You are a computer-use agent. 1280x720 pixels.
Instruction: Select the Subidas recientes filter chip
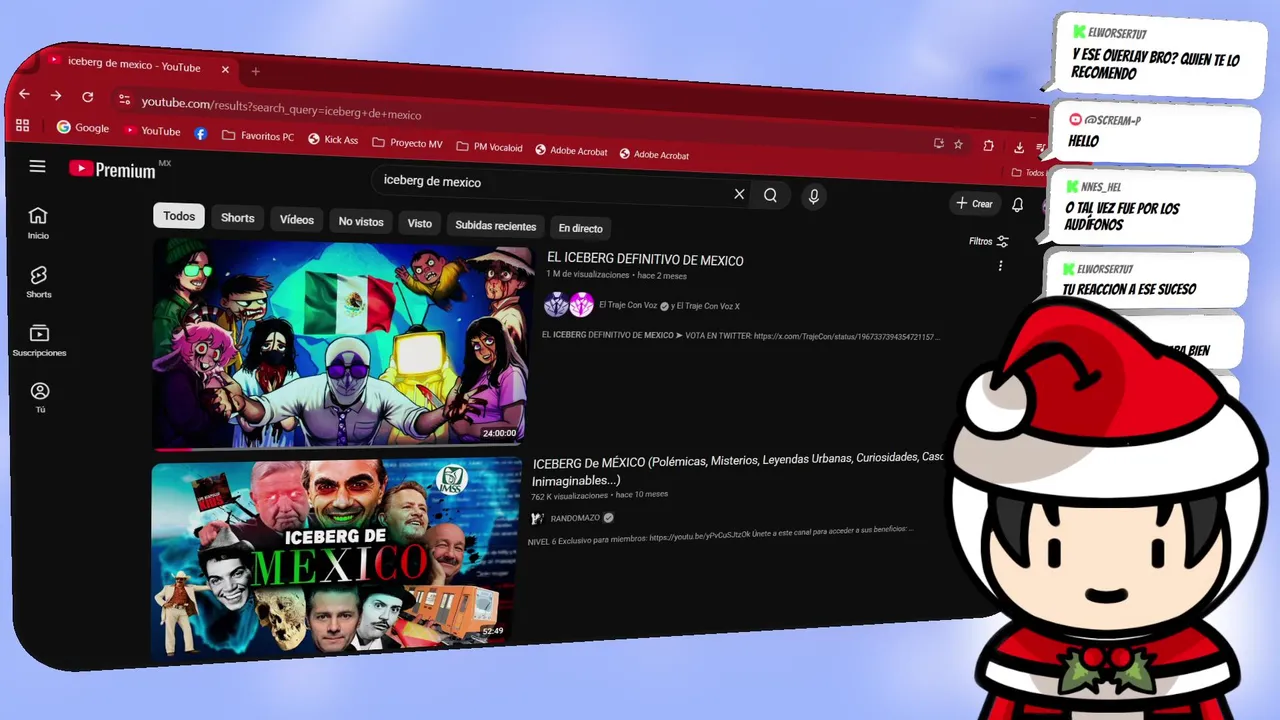coord(496,226)
